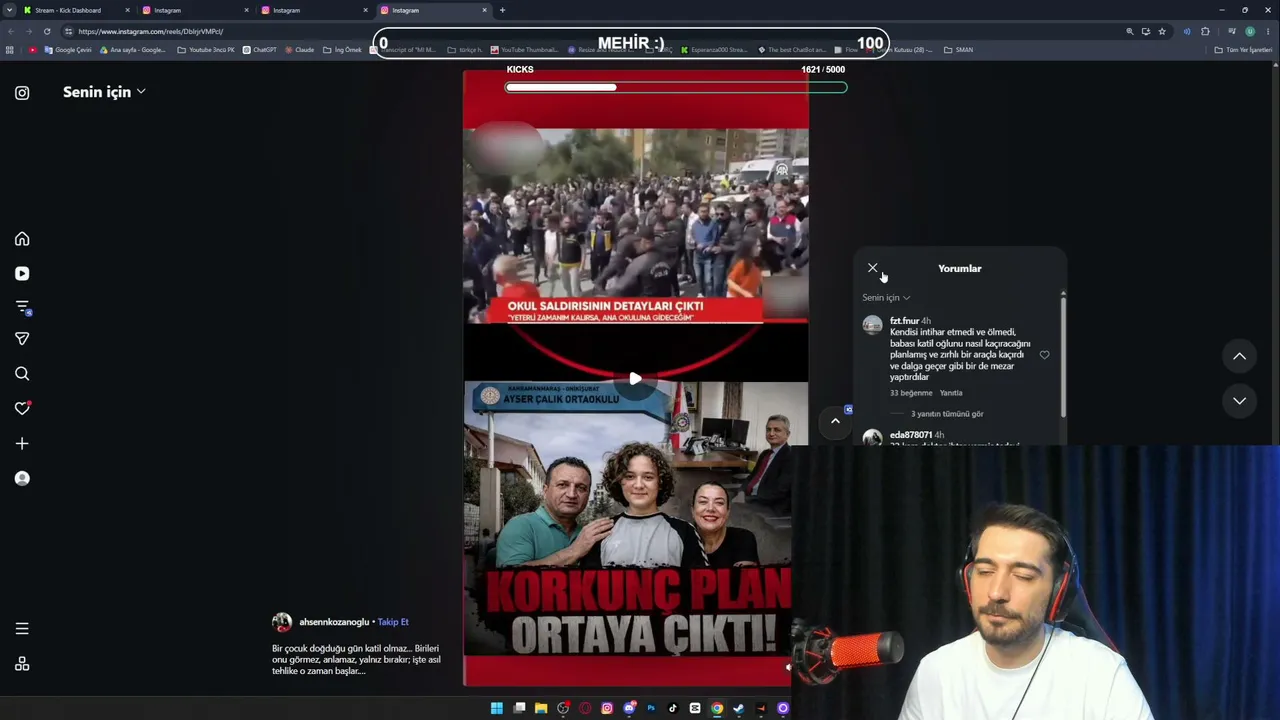
Task: Go to Instagram Home in the sidebar
Action: point(22,239)
